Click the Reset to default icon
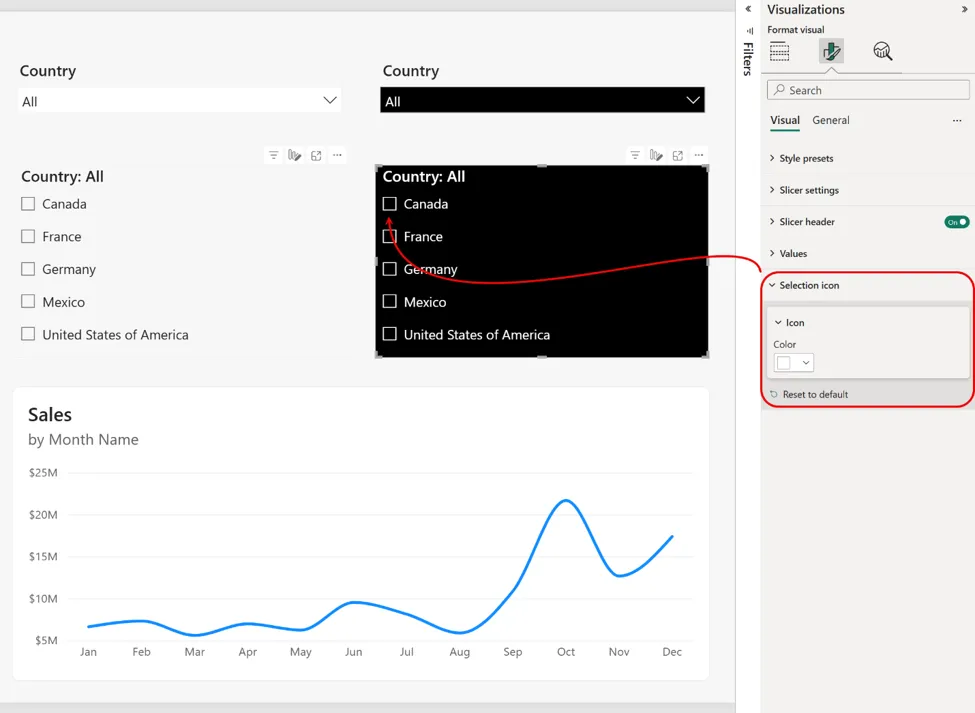The image size is (975, 713). coord(774,394)
